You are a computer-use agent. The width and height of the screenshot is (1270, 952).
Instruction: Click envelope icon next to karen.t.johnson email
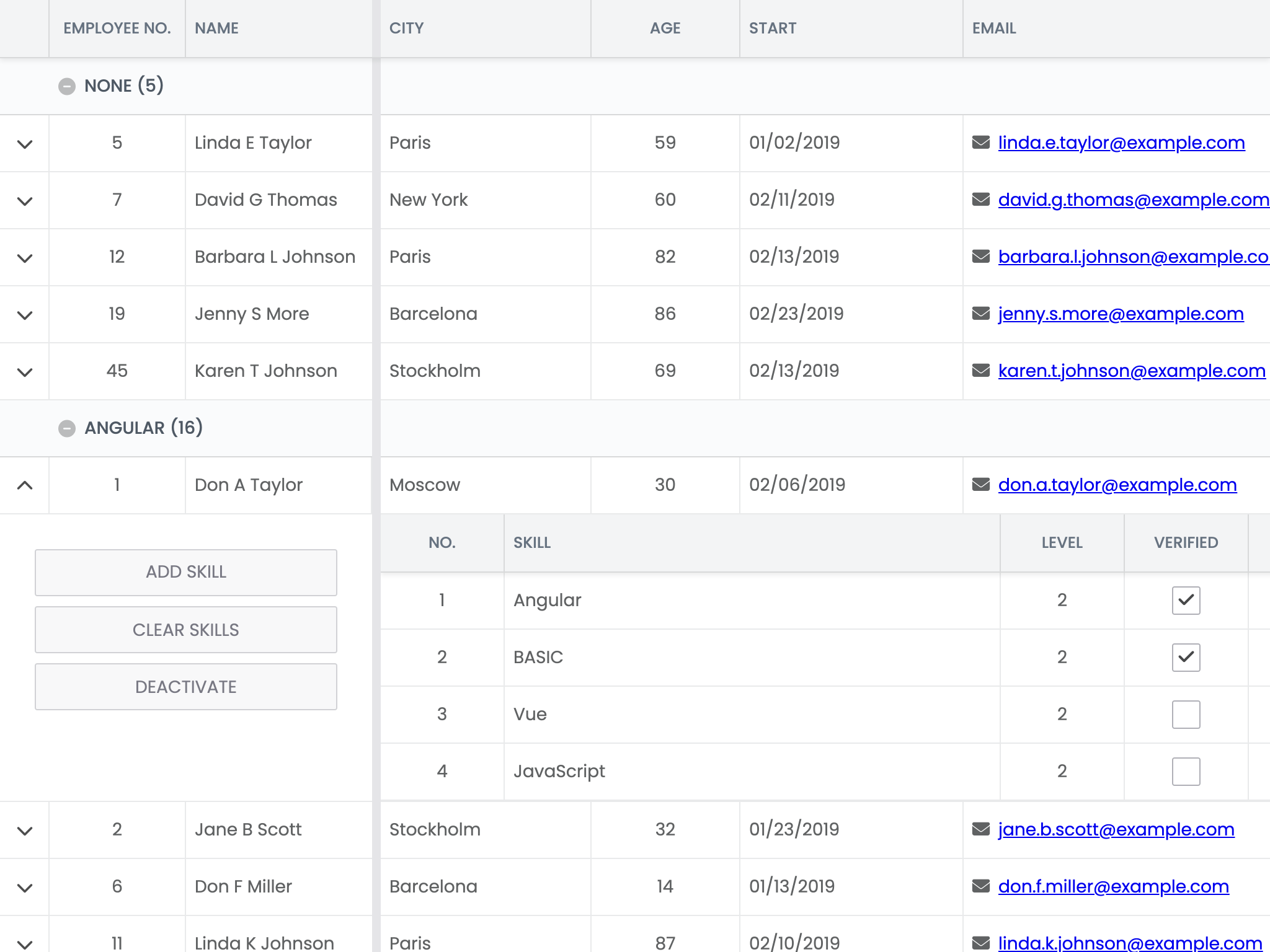[980, 371]
